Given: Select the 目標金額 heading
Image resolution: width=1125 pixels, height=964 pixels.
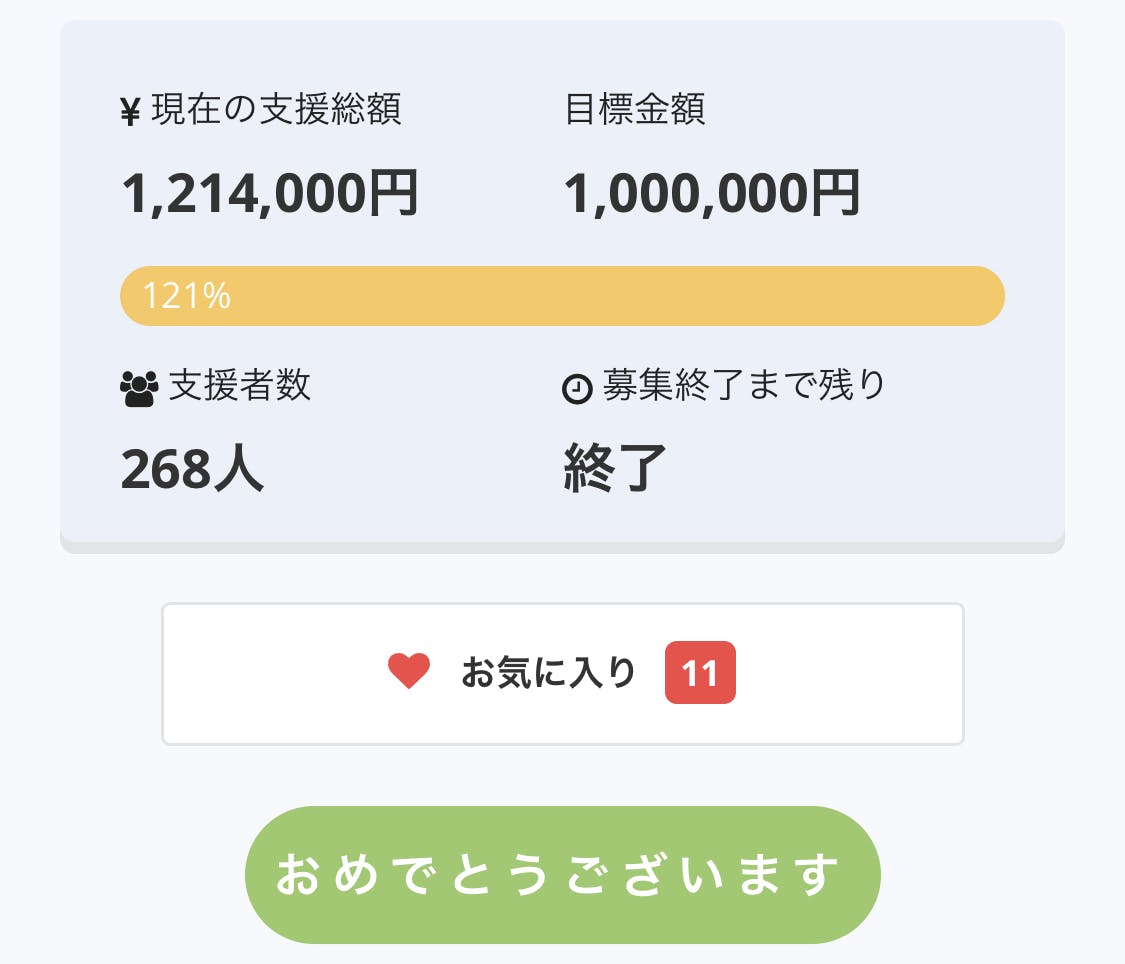Looking at the screenshot, I should click(x=635, y=110).
